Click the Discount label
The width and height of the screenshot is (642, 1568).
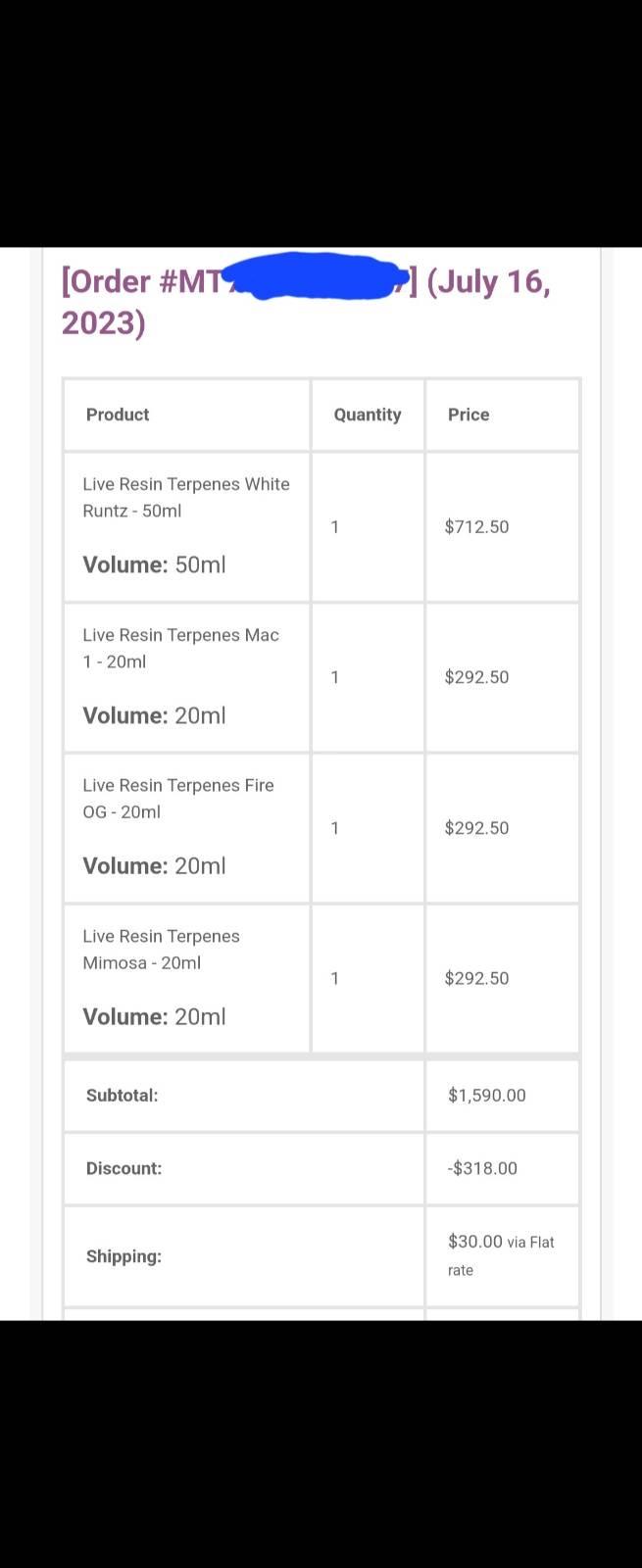[x=123, y=1168]
